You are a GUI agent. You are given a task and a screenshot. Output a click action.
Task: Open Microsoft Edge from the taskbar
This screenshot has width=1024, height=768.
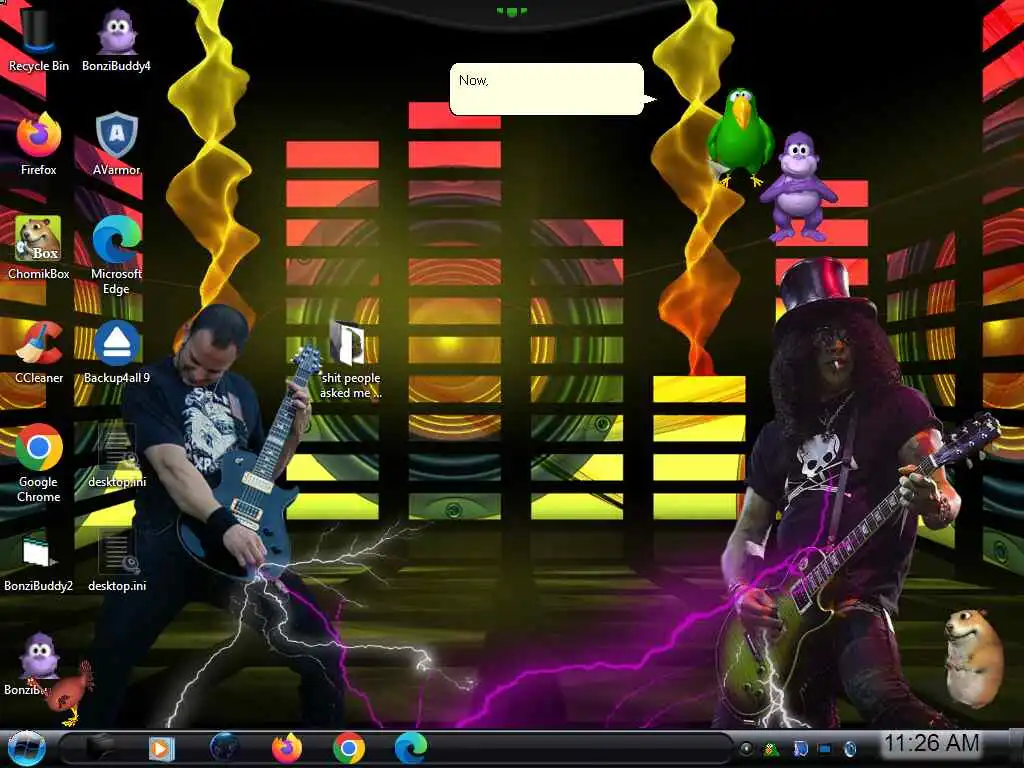click(411, 748)
